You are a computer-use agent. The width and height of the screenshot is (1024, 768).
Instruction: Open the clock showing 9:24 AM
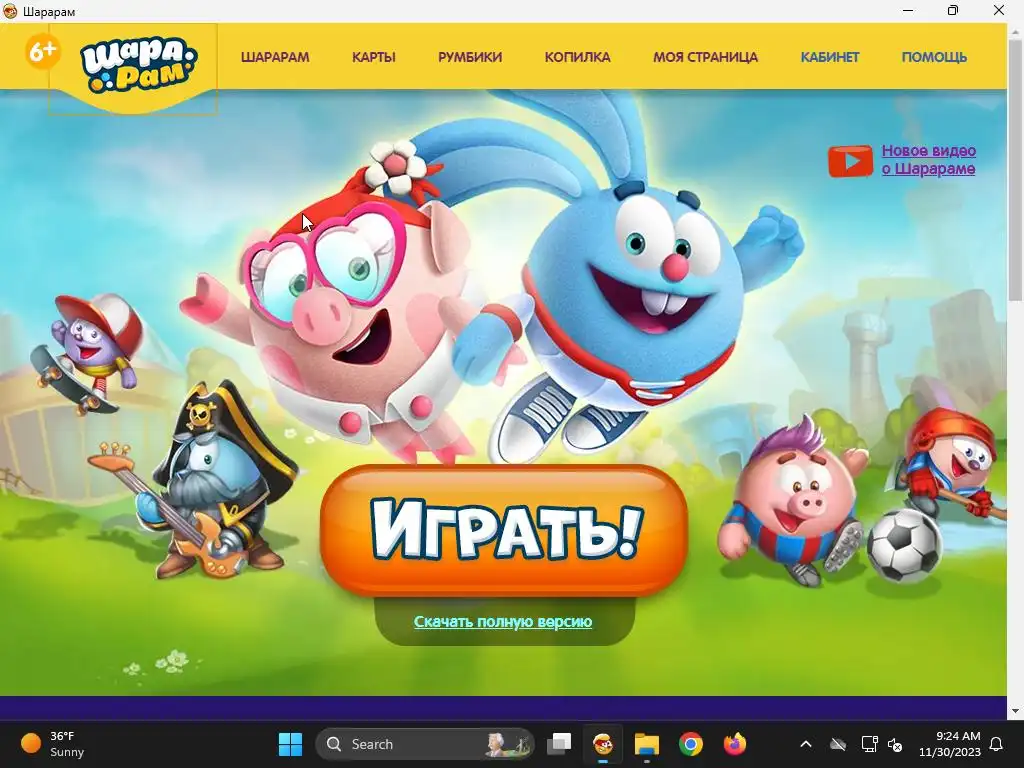[x=950, y=744]
